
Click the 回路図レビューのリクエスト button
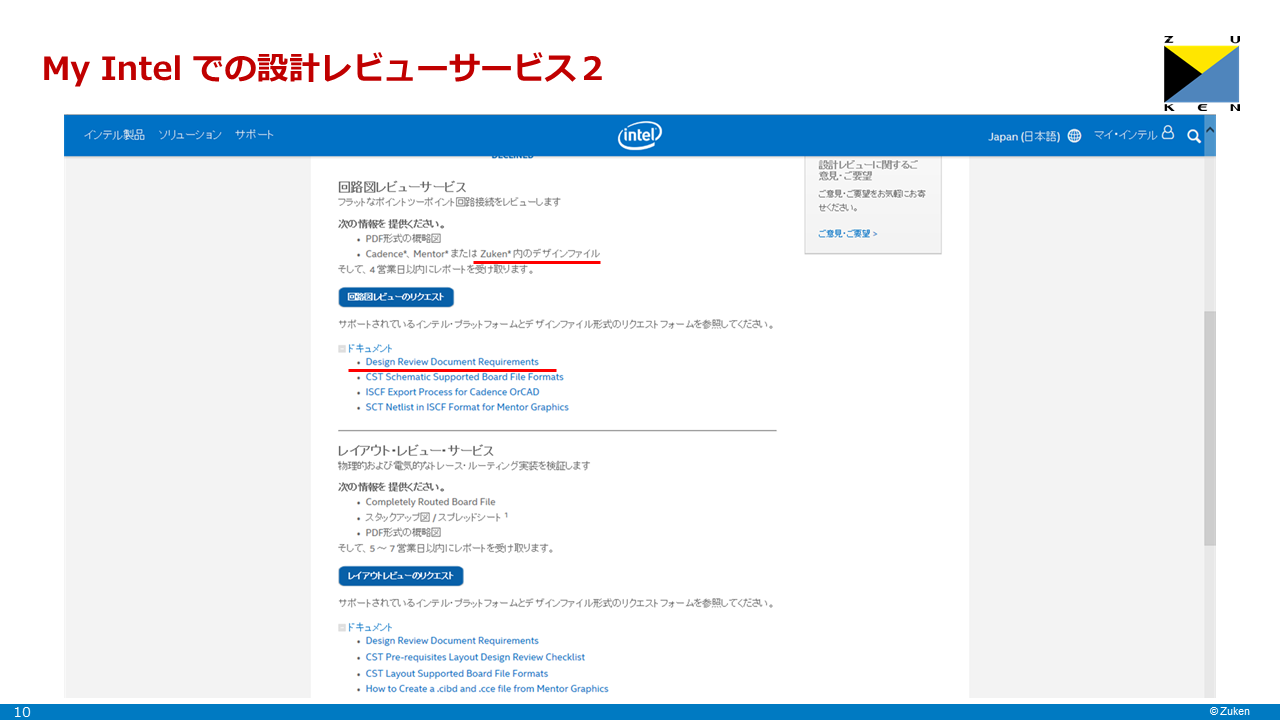coord(396,297)
